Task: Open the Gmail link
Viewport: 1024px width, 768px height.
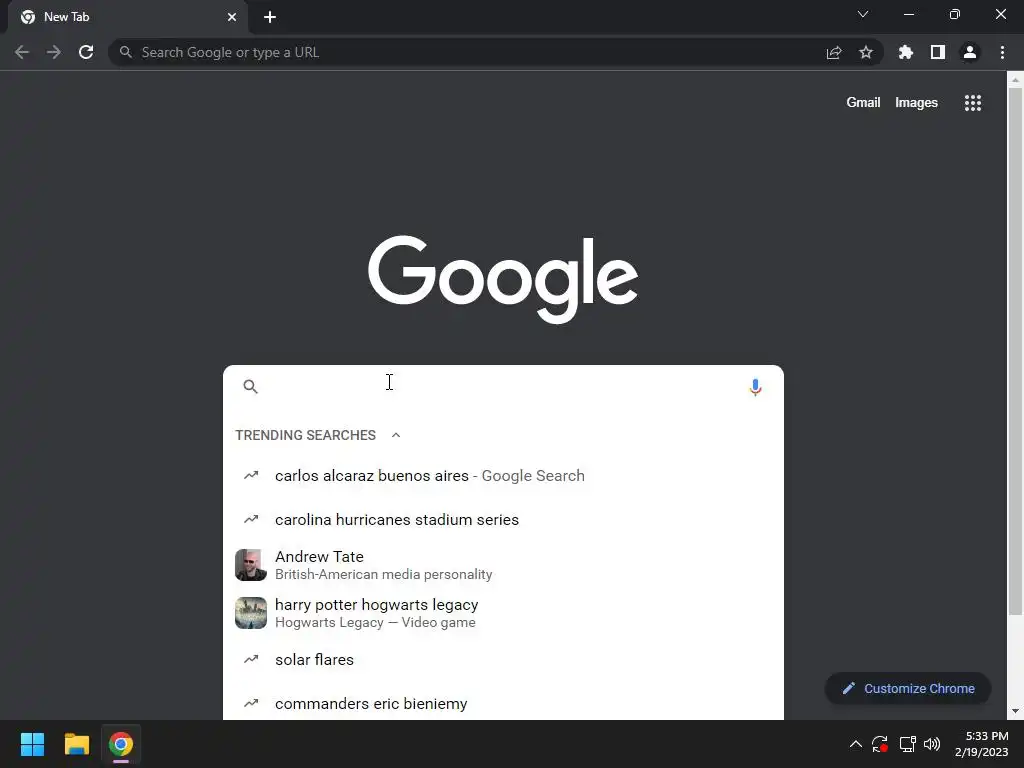Action: 863,103
